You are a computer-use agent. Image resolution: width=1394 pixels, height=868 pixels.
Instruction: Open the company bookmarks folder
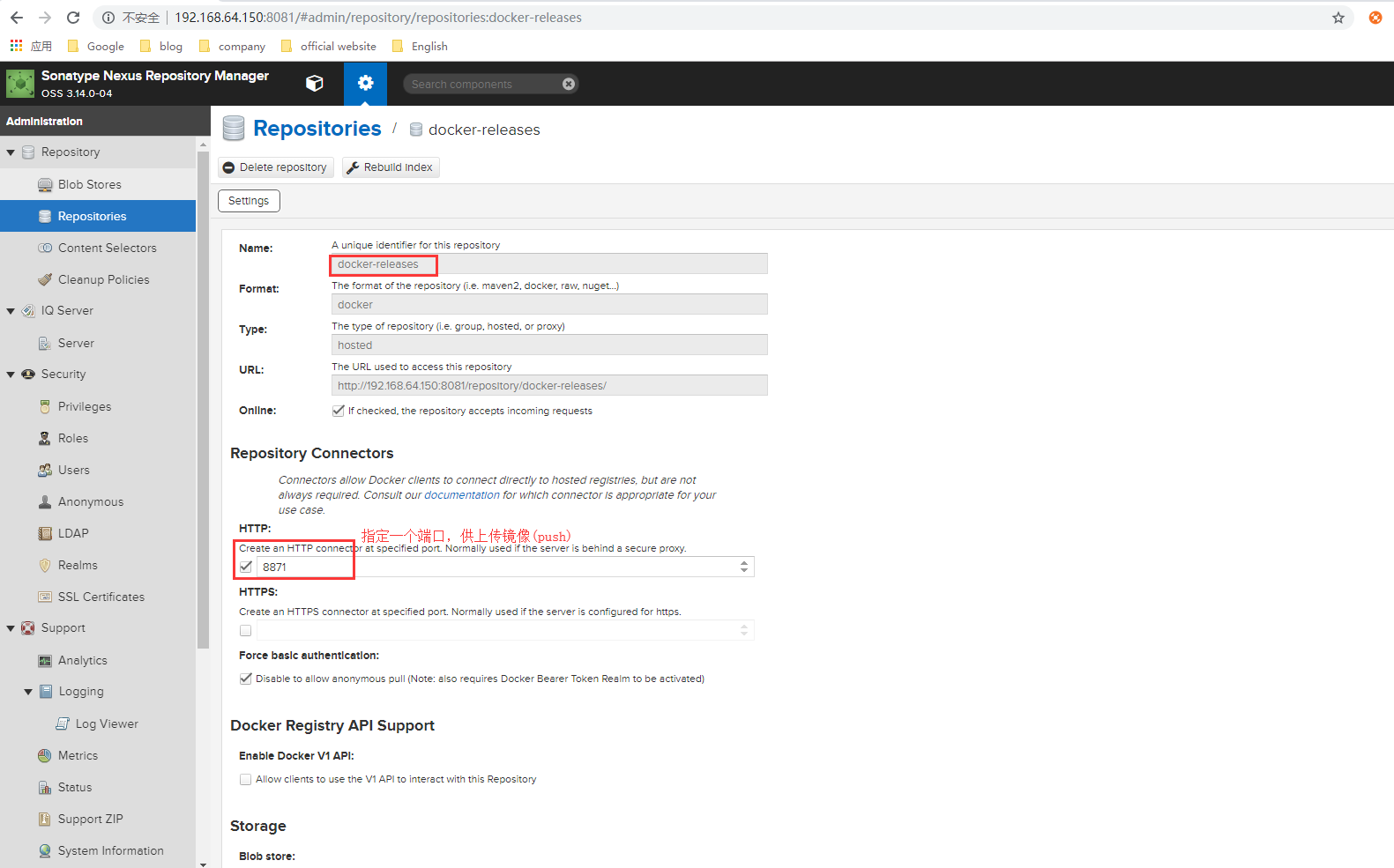(x=232, y=46)
